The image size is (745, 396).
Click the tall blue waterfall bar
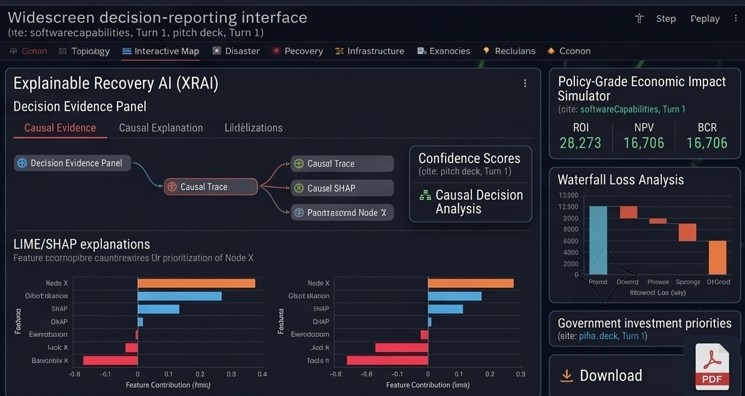[598, 240]
